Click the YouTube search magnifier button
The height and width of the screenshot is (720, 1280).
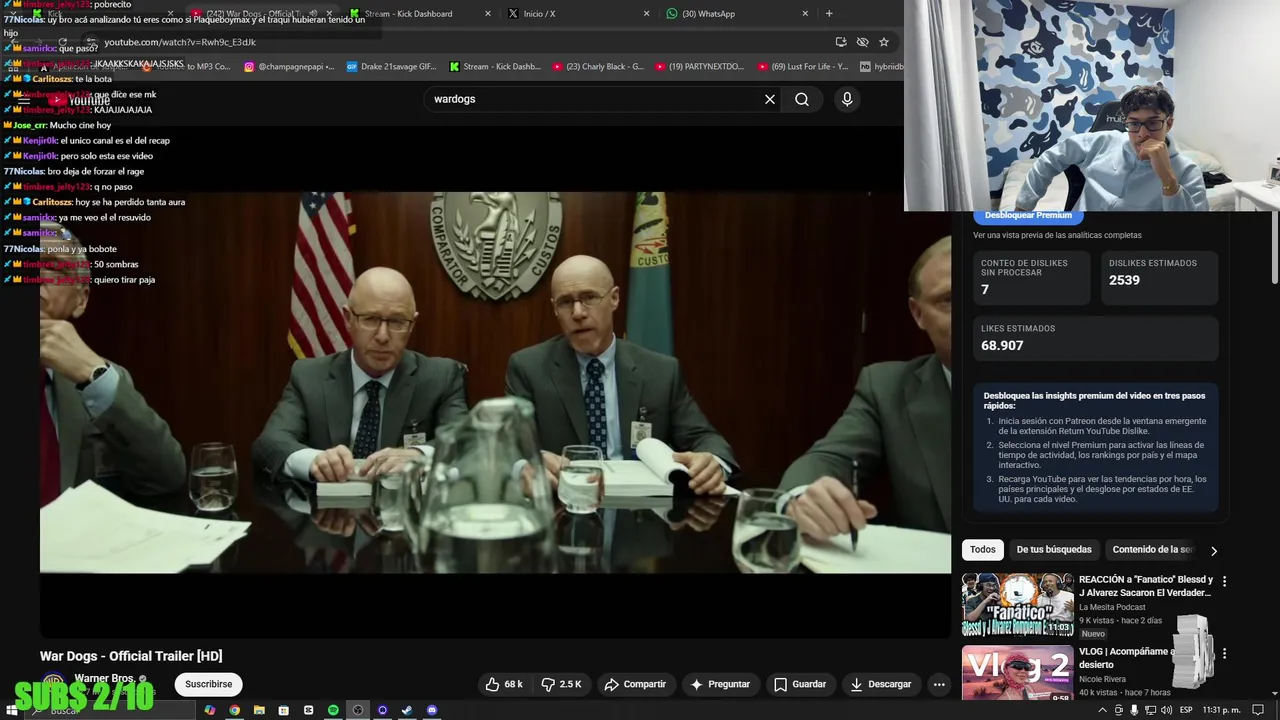click(802, 99)
